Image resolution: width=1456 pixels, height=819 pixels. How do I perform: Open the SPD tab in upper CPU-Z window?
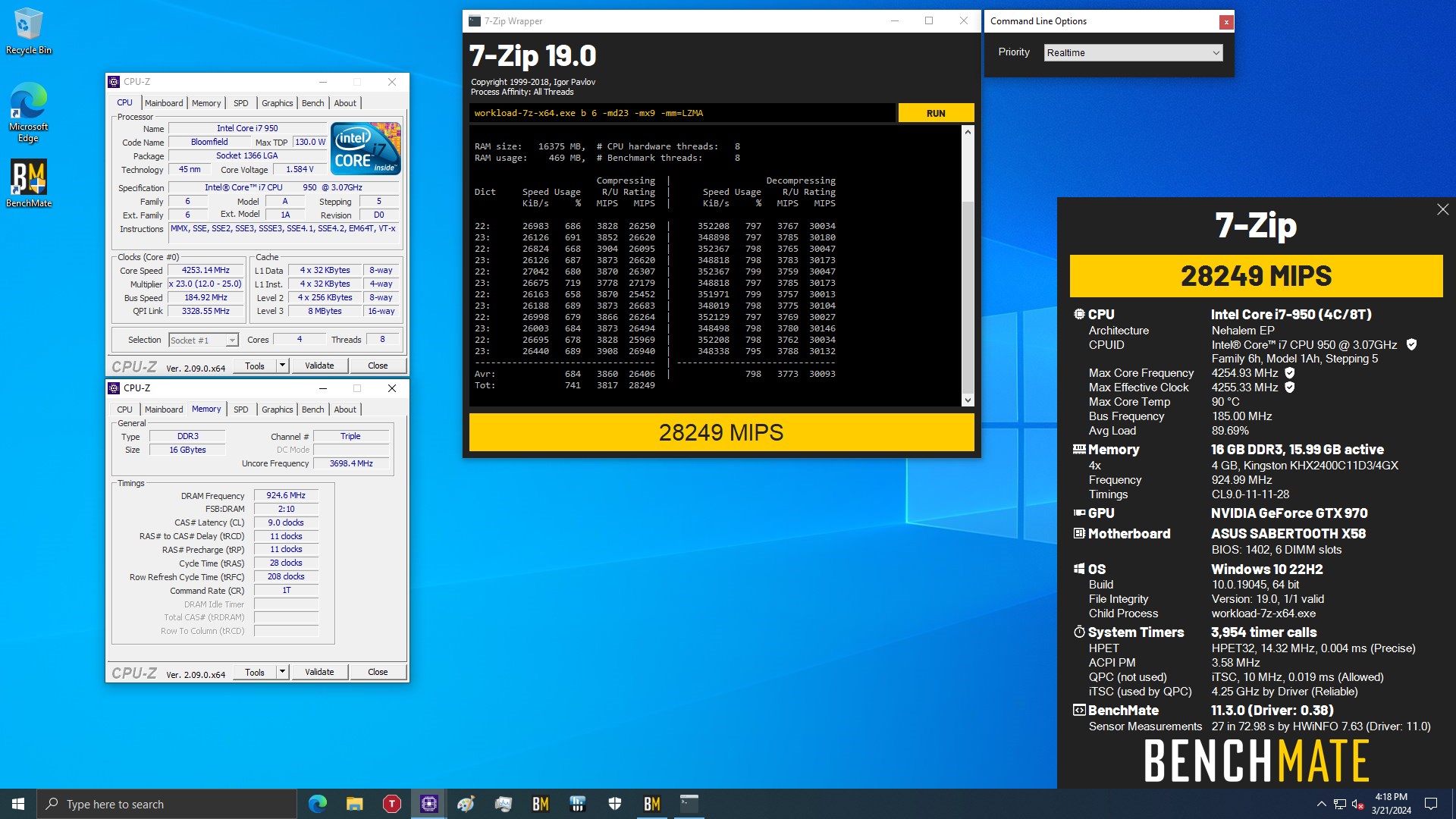coord(240,103)
